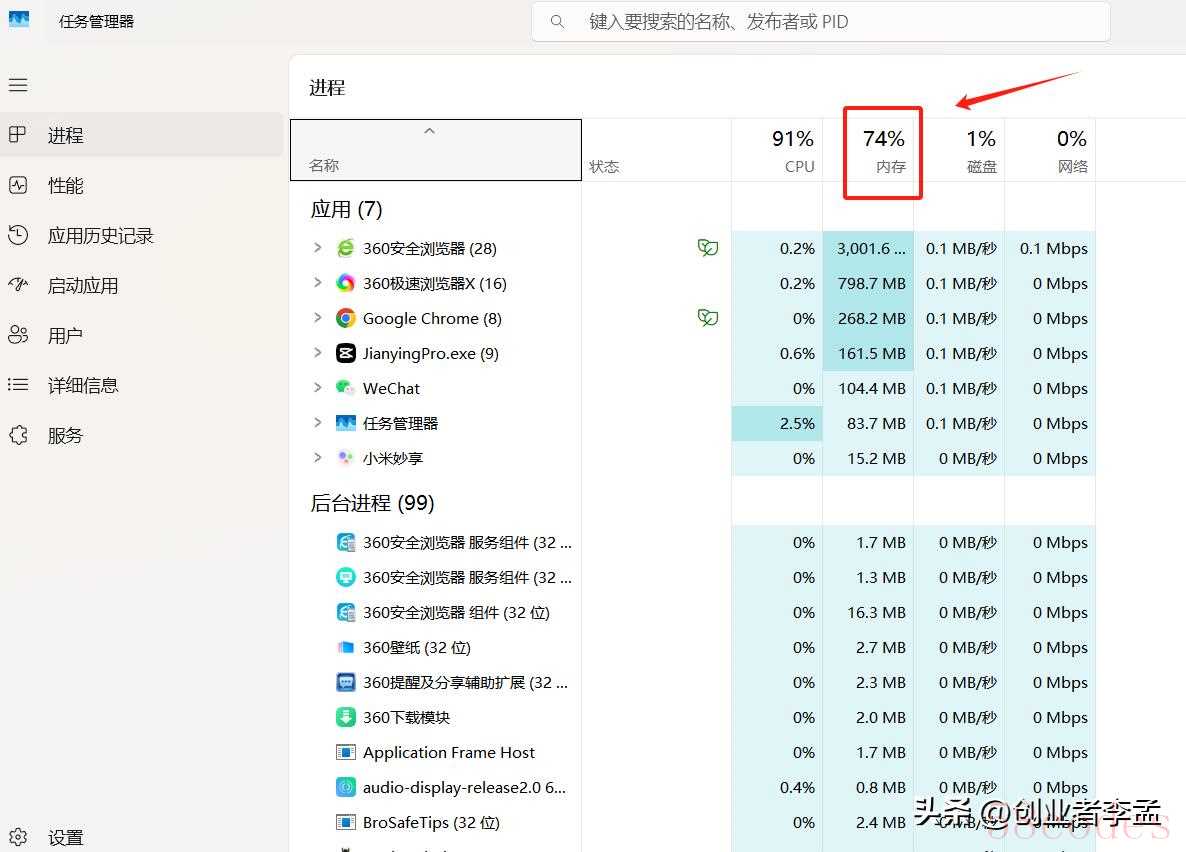The width and height of the screenshot is (1186, 852).
Task: Sort by the CPU column header
Action: pos(777,150)
